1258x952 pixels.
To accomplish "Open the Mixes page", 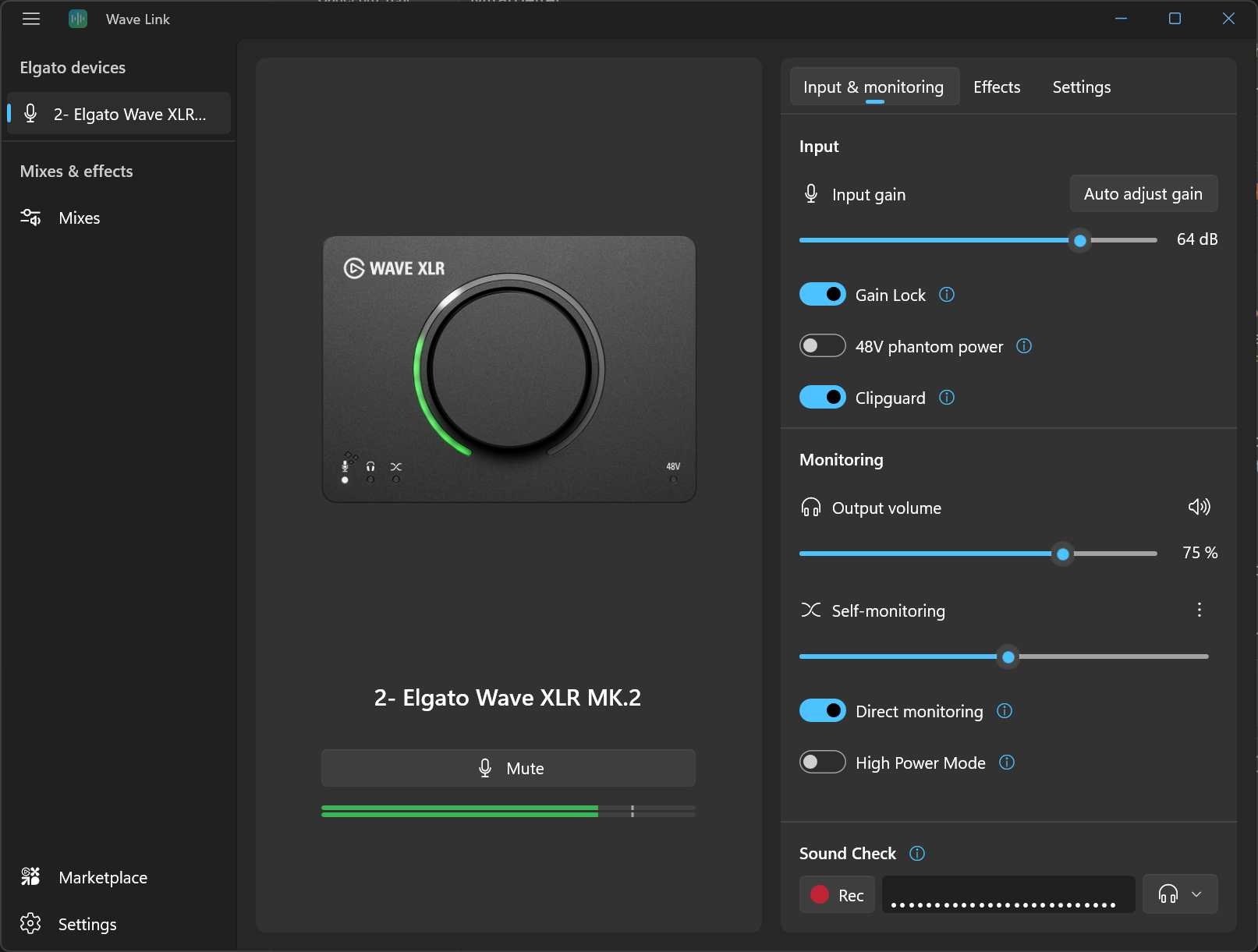I will click(x=119, y=218).
